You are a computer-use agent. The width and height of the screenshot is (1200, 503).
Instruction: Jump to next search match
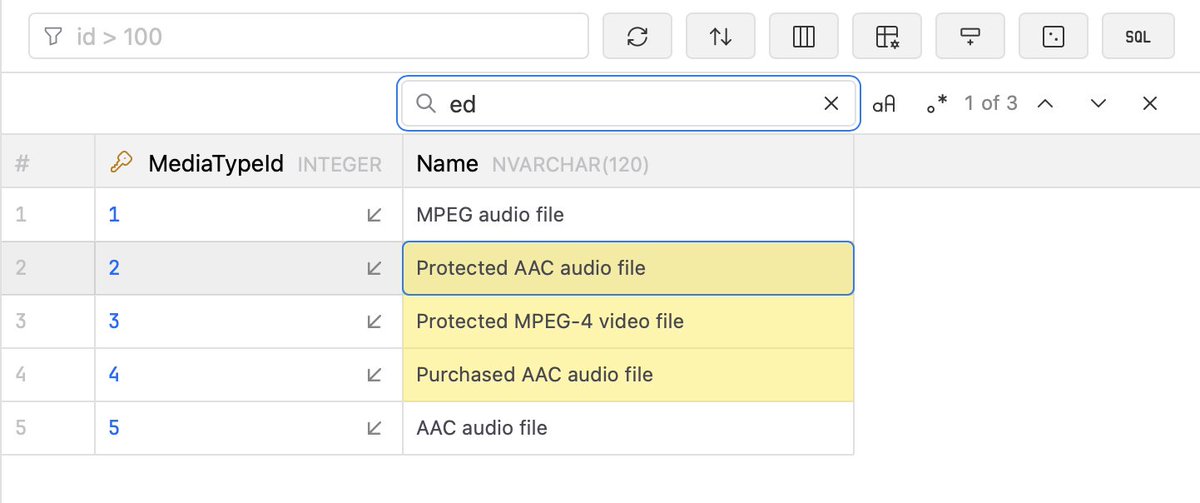pos(1098,104)
